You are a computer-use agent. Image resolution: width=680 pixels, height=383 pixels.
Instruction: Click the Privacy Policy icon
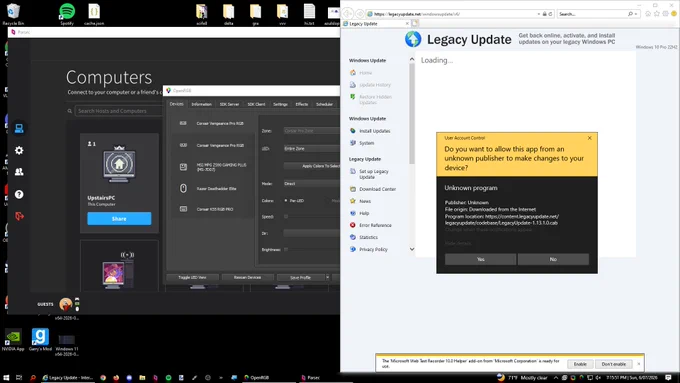tap(353, 249)
